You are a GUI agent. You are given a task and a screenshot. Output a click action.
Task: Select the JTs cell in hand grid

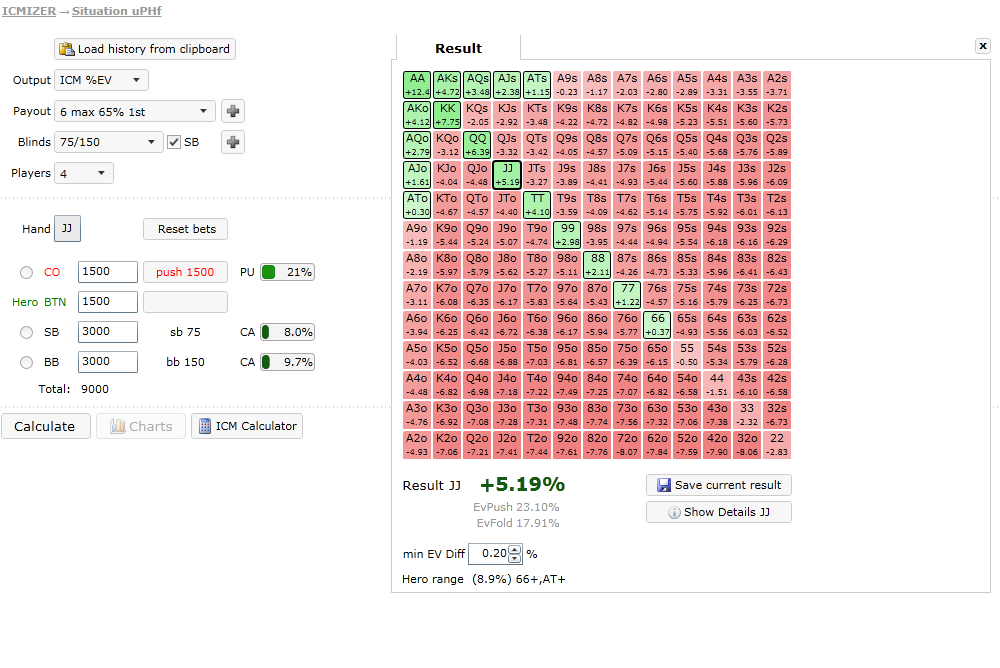537,175
